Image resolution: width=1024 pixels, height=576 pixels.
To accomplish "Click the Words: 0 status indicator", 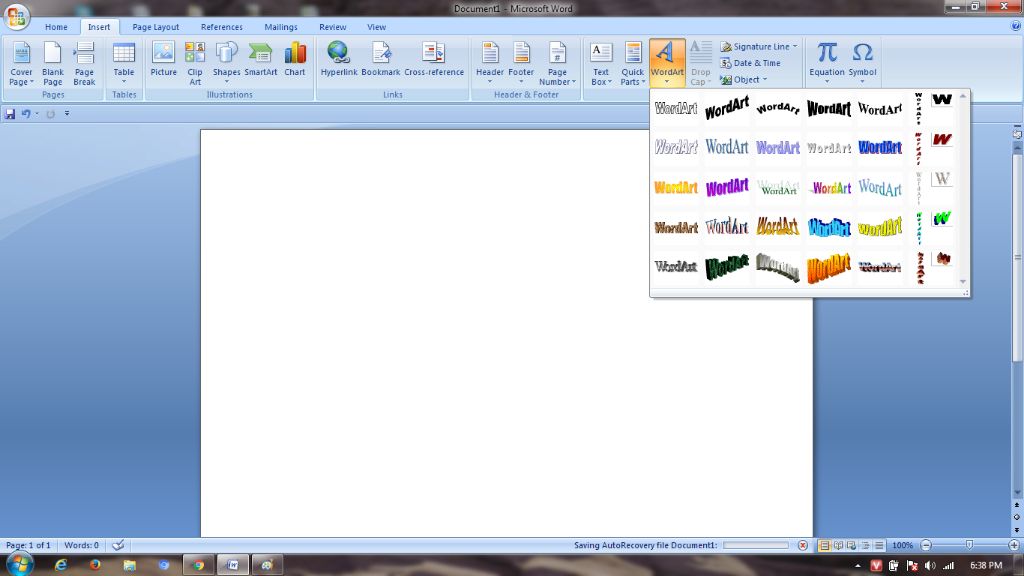I will click(x=82, y=545).
